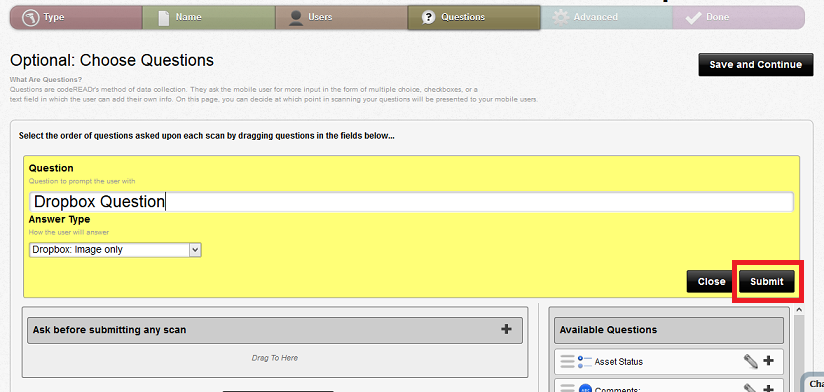
Task: Click scrollbar up arrow beside Available Questions
Action: coord(799,311)
